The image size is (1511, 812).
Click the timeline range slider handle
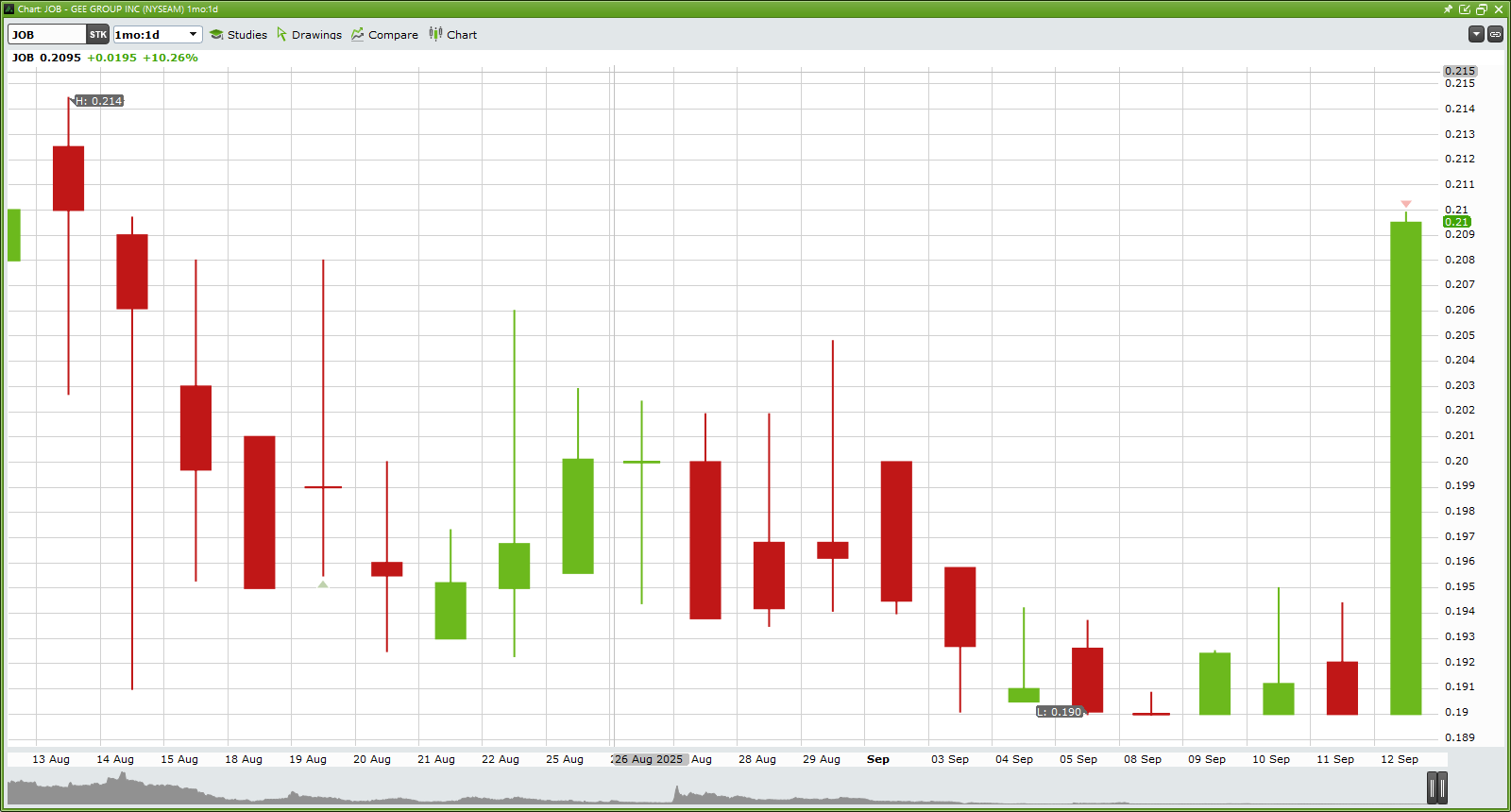point(1437,787)
